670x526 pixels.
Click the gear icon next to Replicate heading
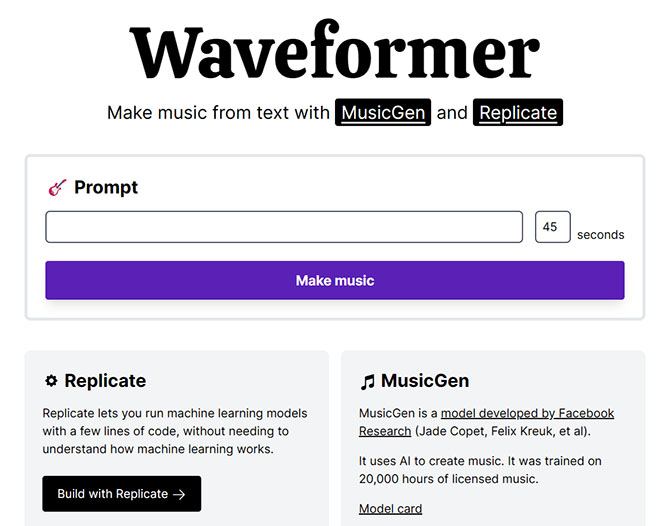51,380
